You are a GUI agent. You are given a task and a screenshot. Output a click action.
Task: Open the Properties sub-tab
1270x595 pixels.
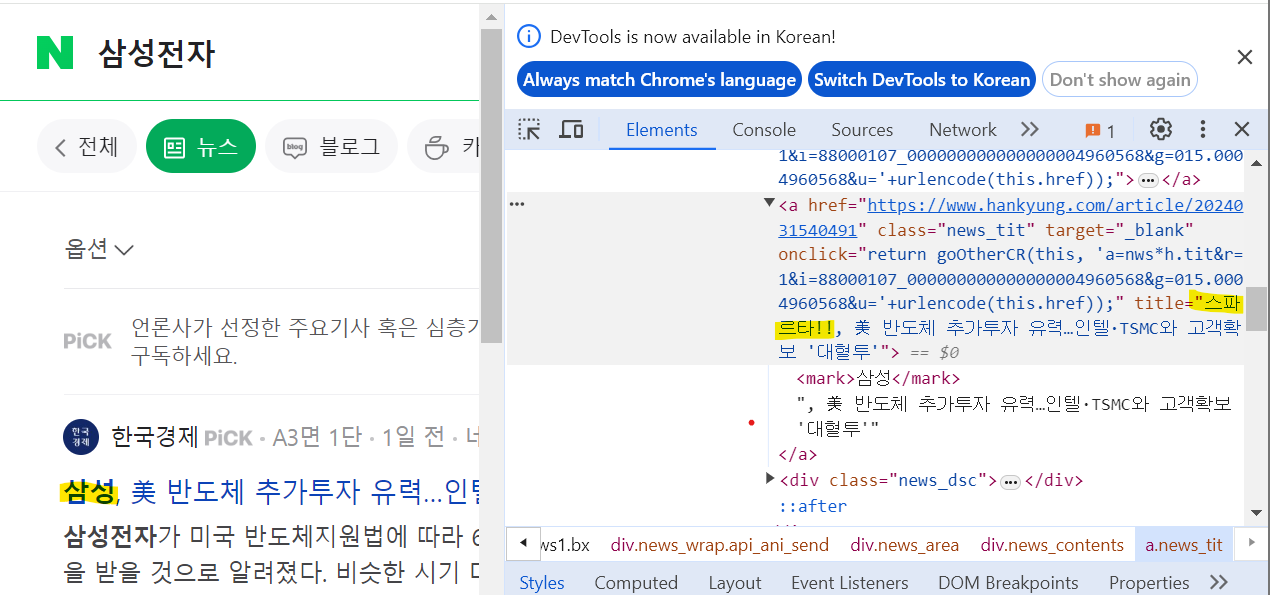point(1148,582)
